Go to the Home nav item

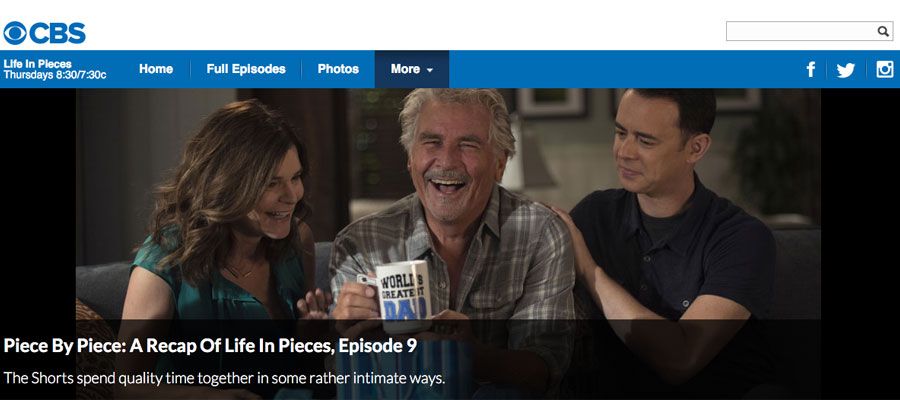(156, 69)
